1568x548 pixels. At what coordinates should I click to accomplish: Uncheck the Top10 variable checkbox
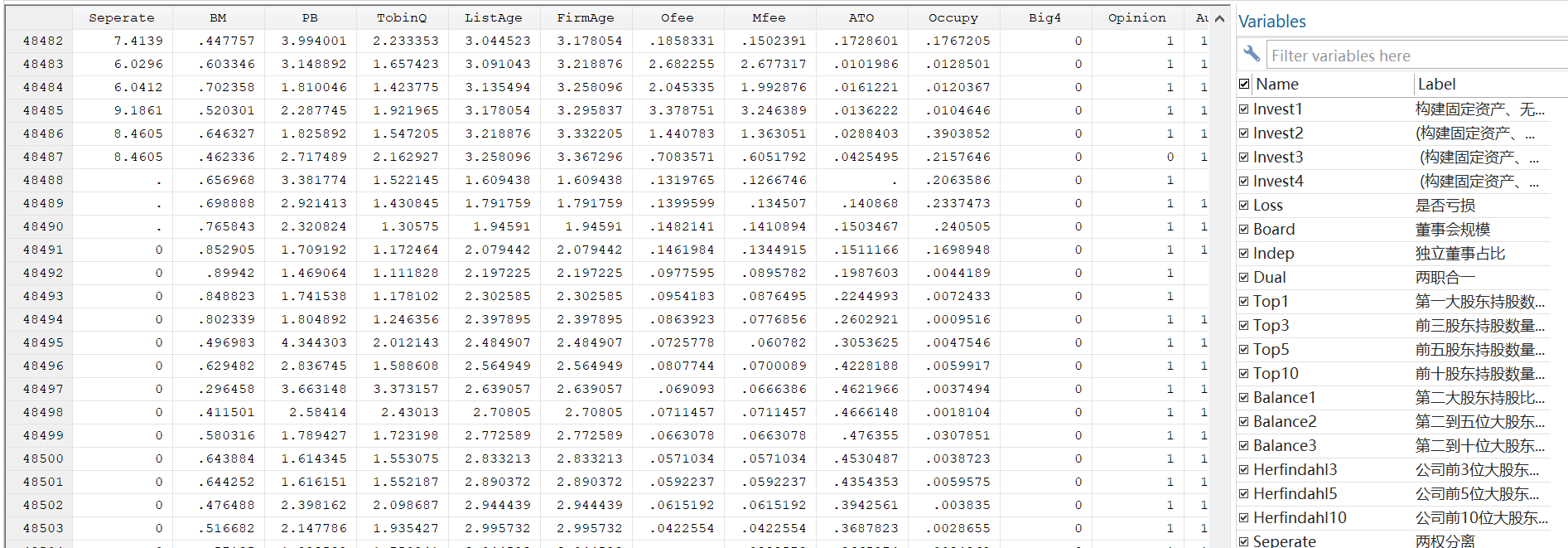[x=1244, y=373]
